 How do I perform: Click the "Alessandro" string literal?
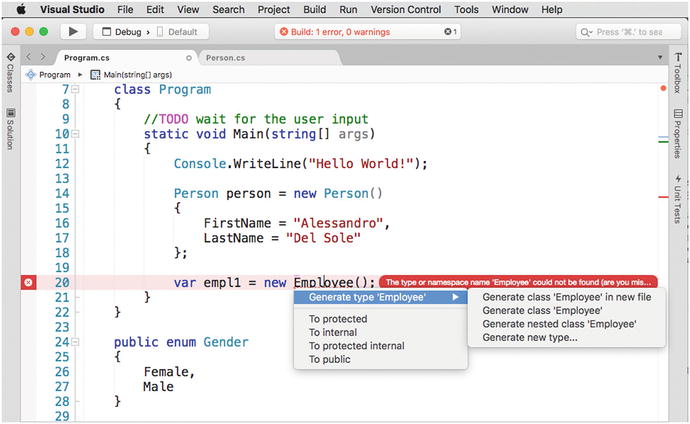coord(338,223)
